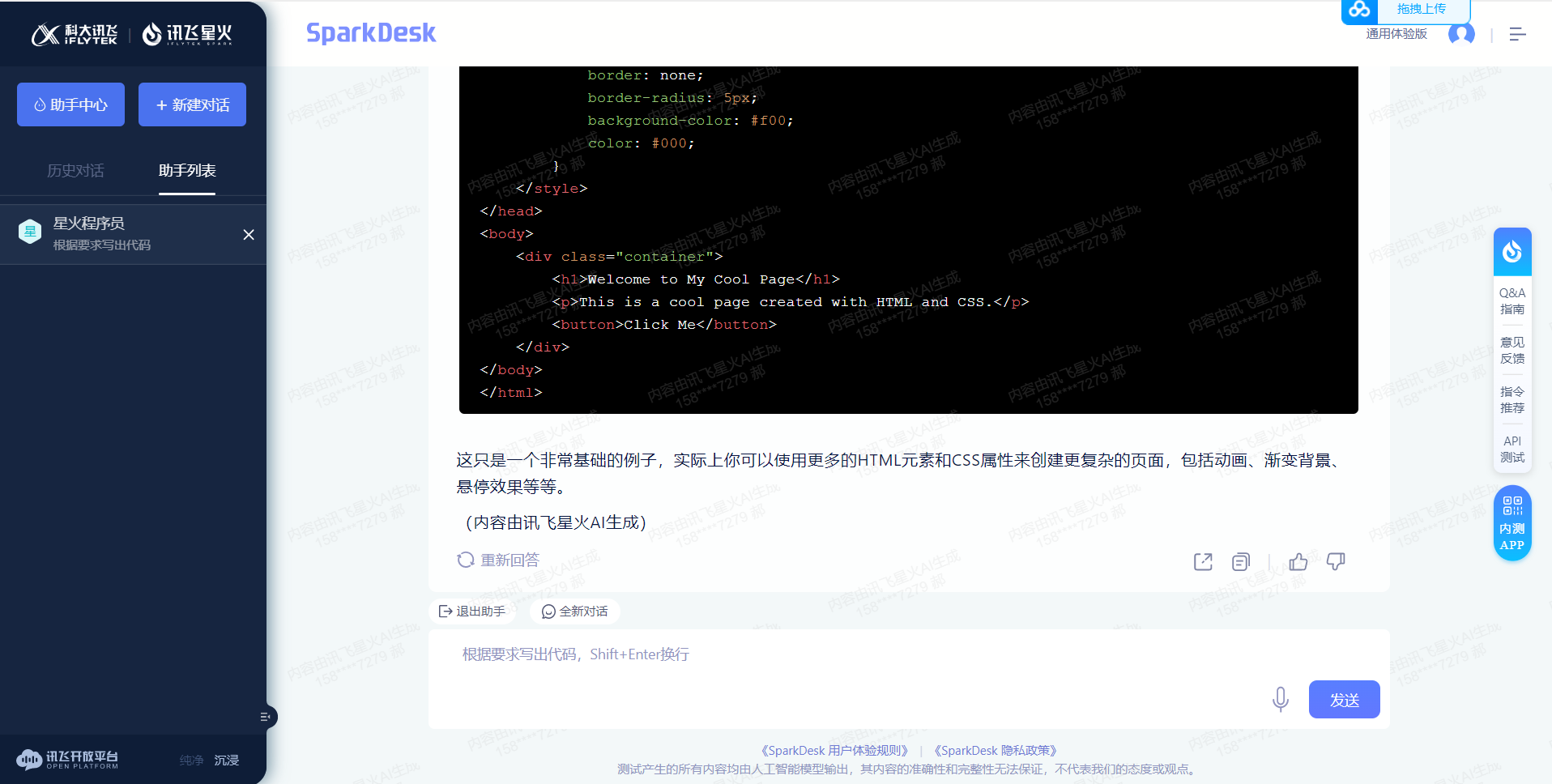Click the 通用体验版 label
Screen dimensions: 1552x784
click(1396, 34)
